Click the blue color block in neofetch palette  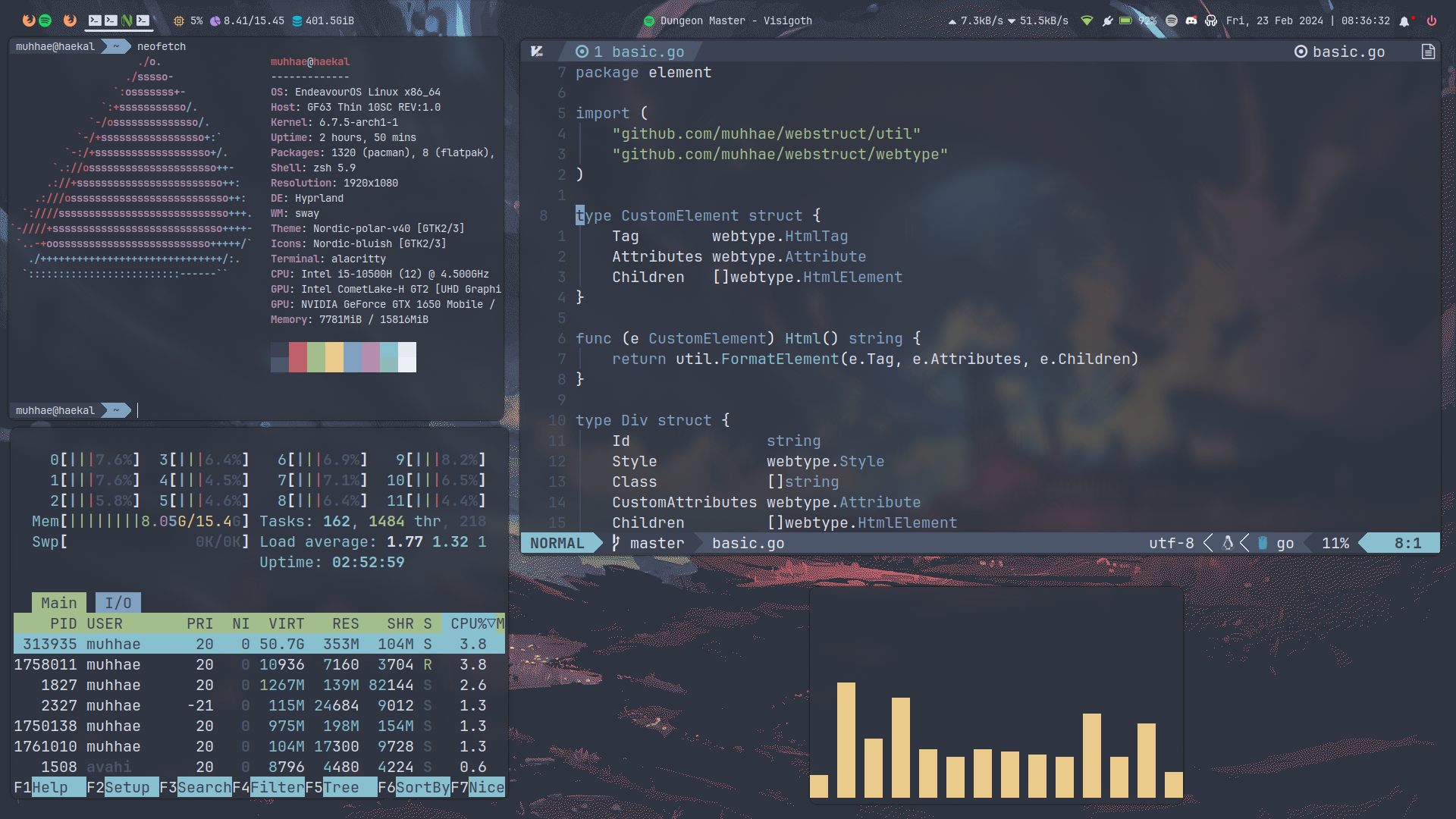(x=353, y=357)
